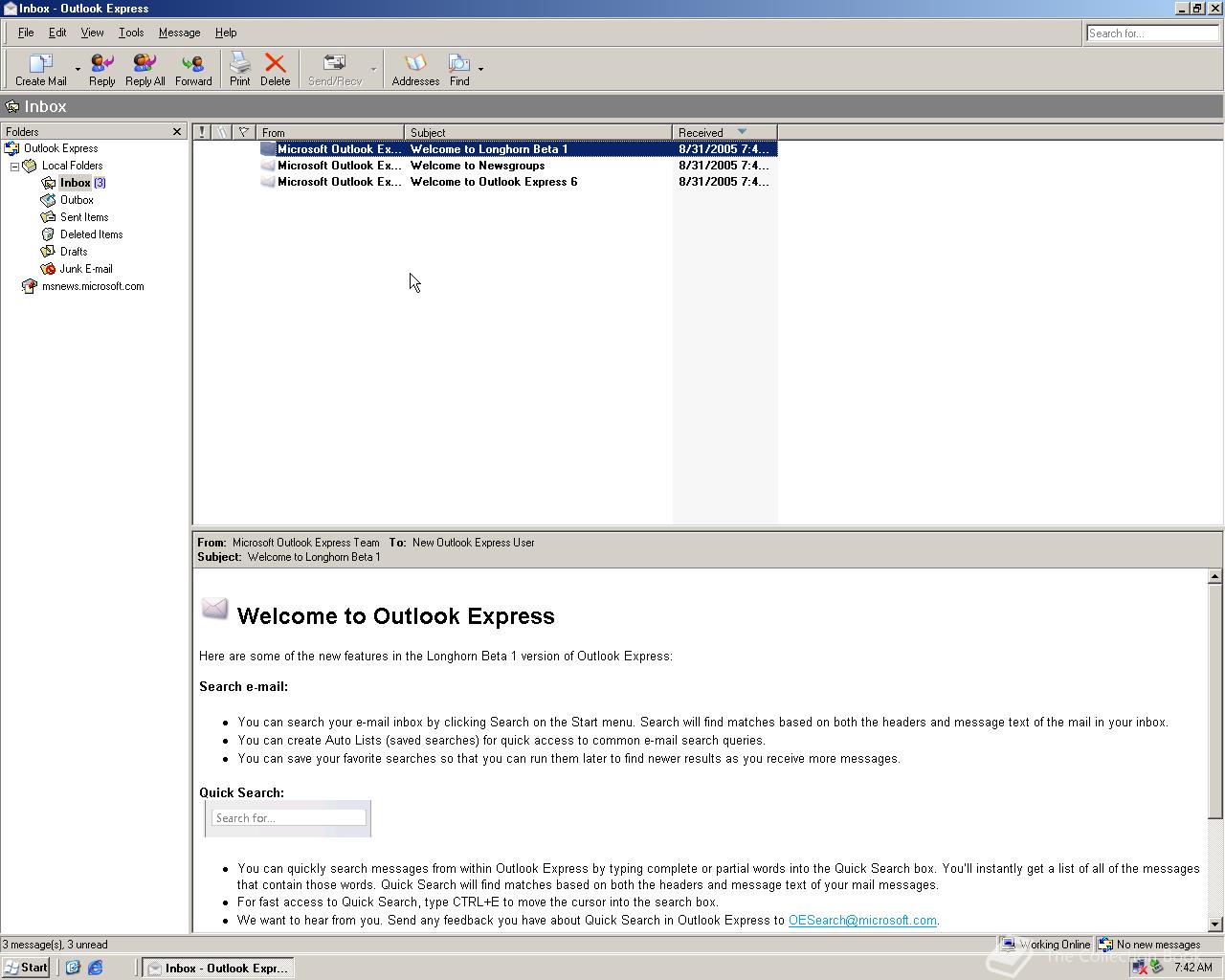Select the Inbox folder in the tree
Image resolution: width=1225 pixels, height=980 pixels.
pyautogui.click(x=75, y=183)
